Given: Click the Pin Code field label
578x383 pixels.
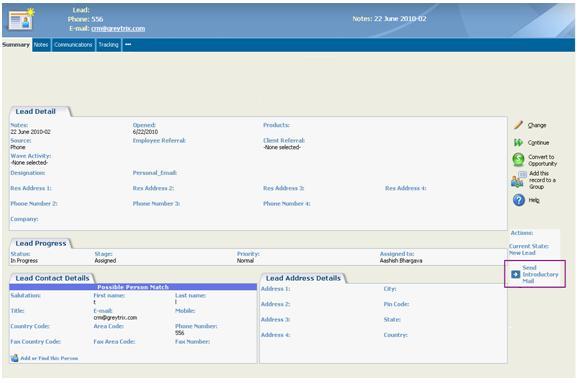Looking at the screenshot, I should point(396,304).
